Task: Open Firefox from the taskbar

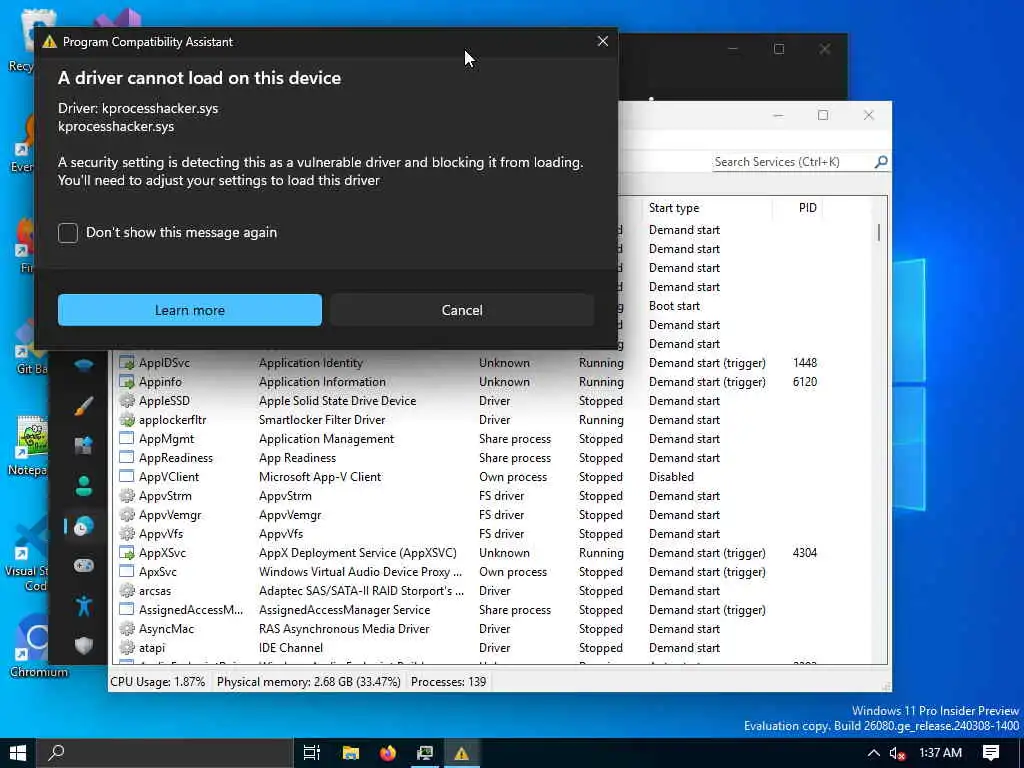Action: (388, 753)
